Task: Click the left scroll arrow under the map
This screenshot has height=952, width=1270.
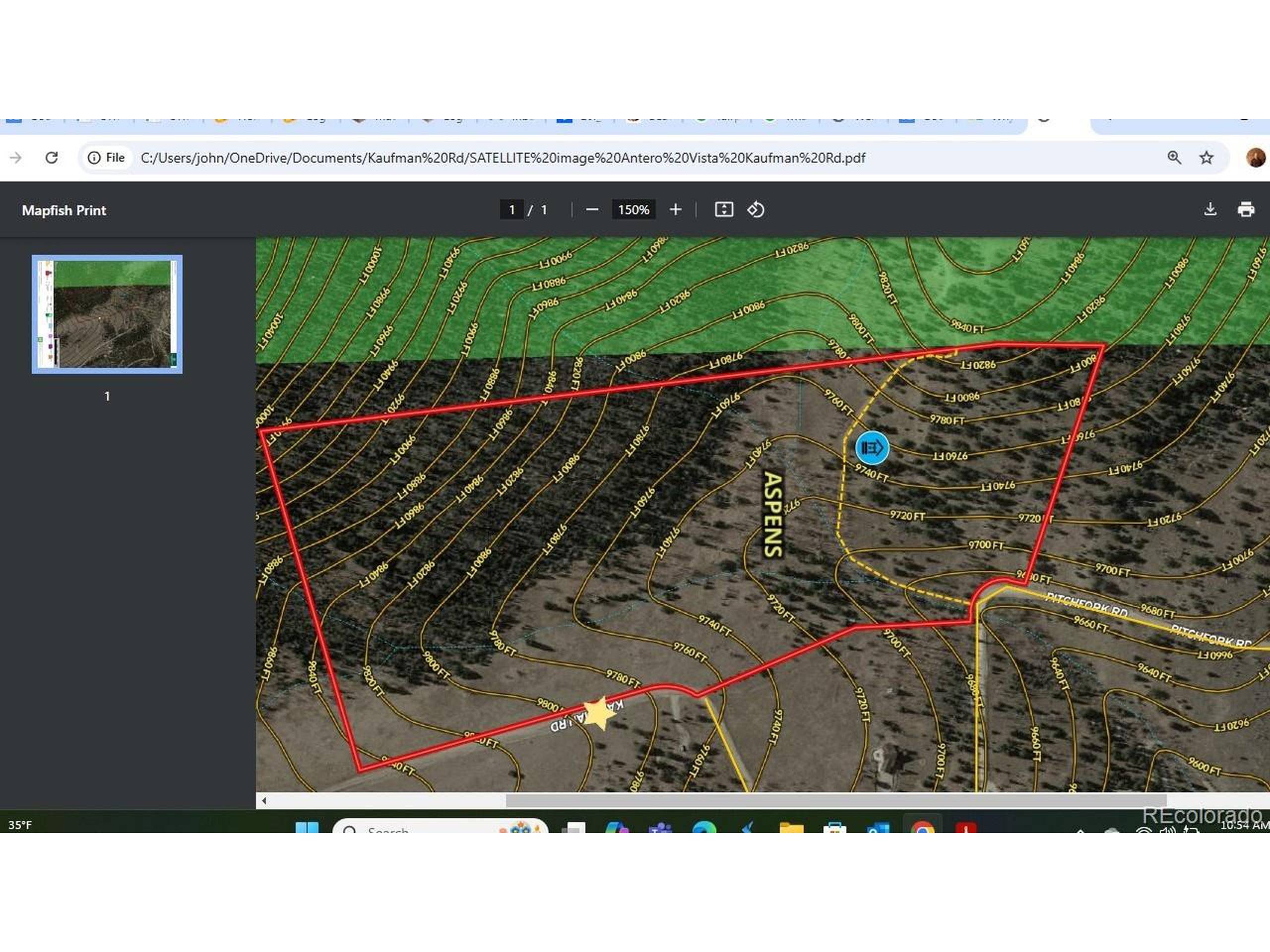Action: 263,800
